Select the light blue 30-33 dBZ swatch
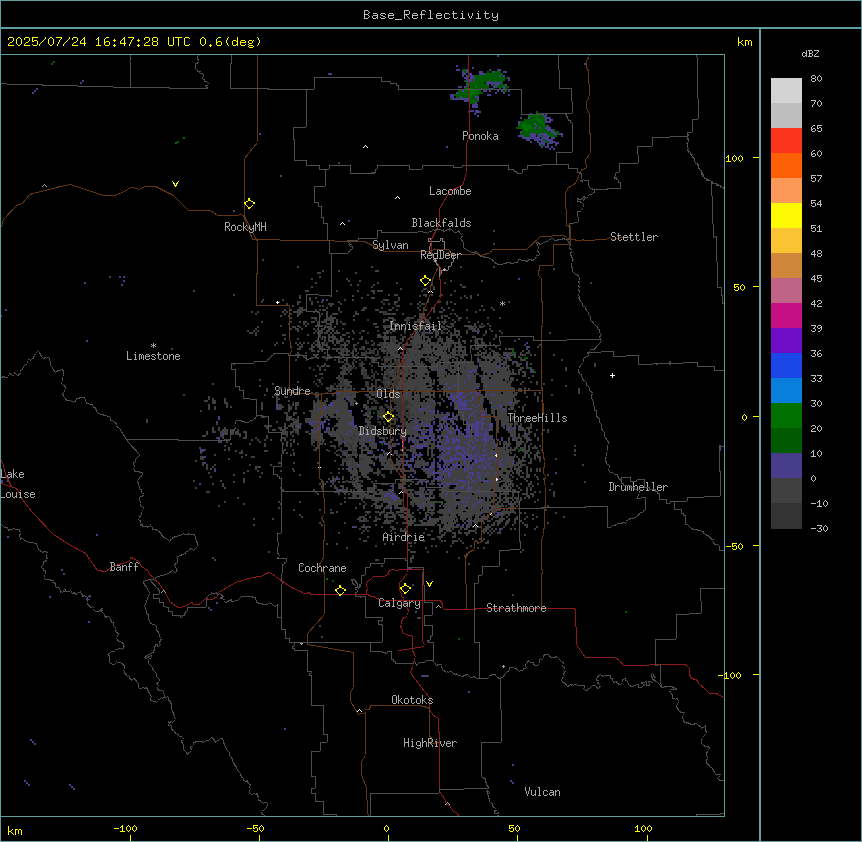Viewport: 862px width, 842px height. click(x=786, y=391)
